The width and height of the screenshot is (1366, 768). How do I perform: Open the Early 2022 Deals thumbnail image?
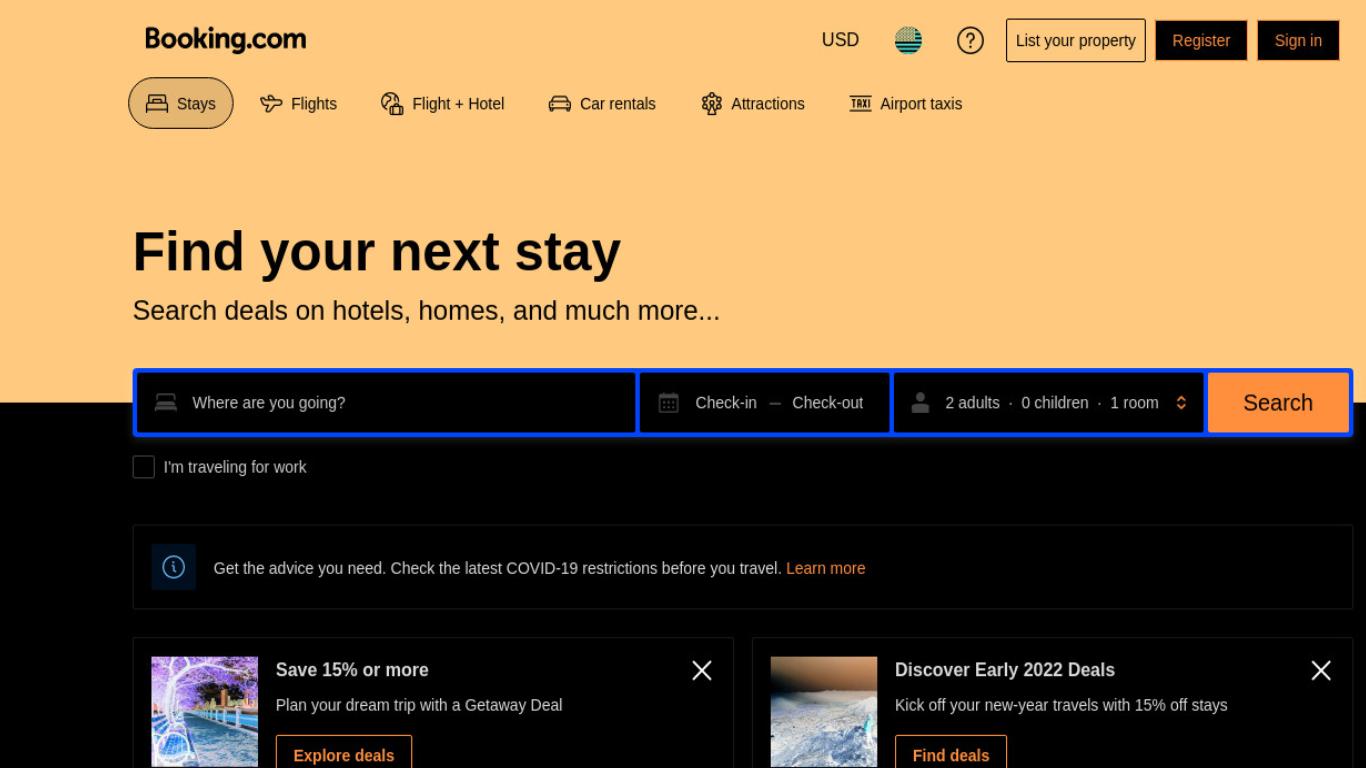tap(824, 712)
